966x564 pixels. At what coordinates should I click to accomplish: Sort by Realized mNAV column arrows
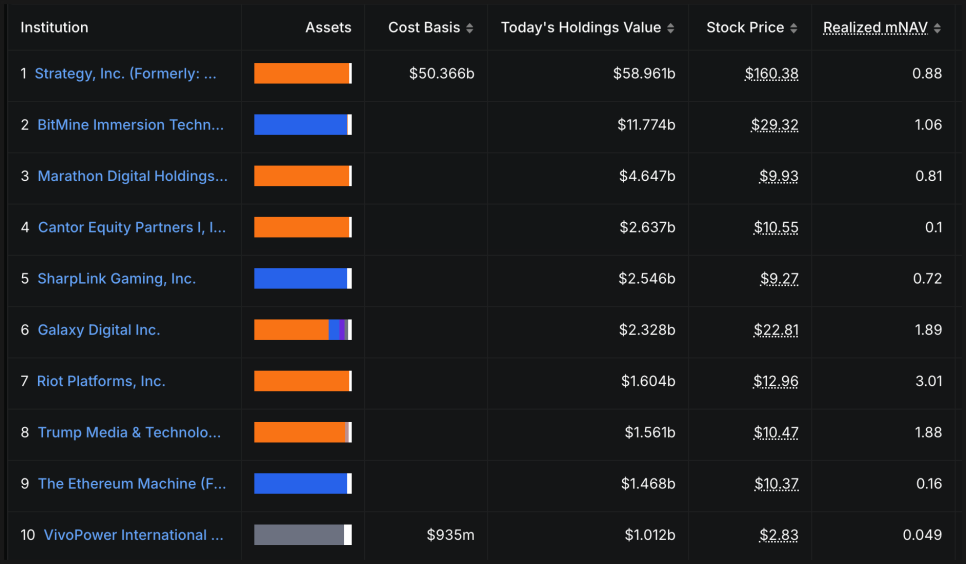[x=937, y=28]
